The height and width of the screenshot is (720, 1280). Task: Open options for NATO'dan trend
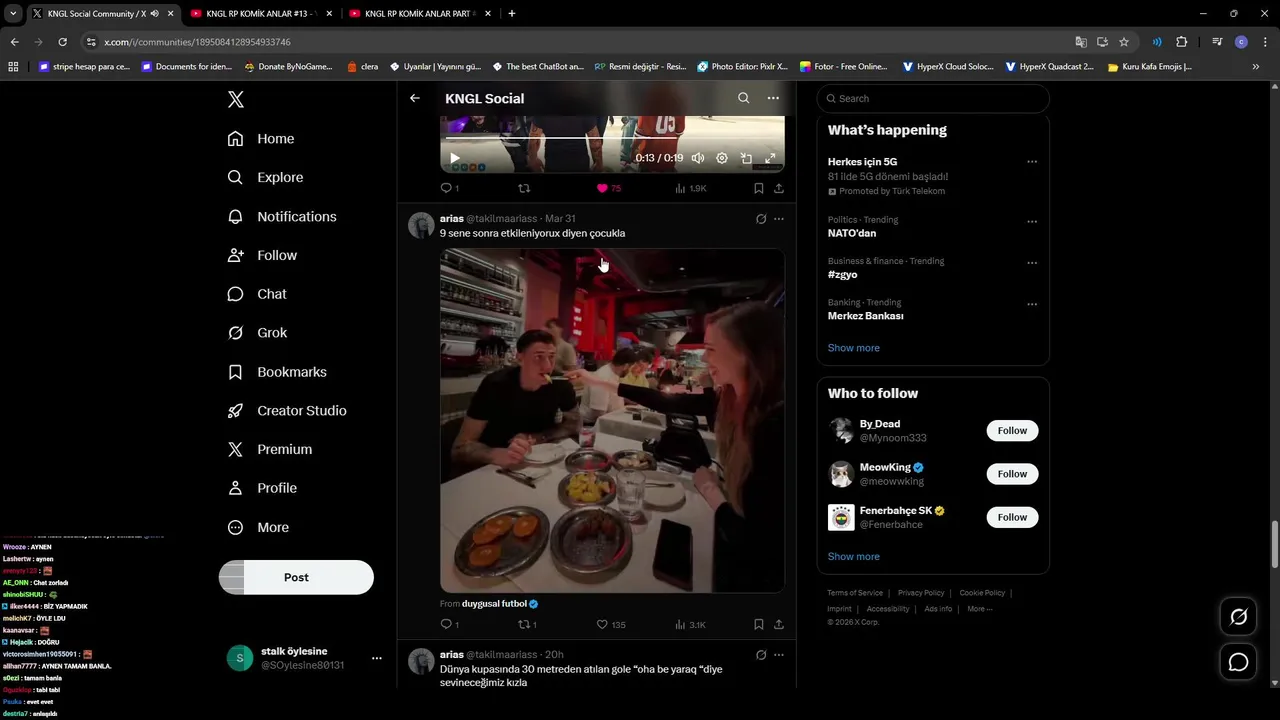point(1032,221)
